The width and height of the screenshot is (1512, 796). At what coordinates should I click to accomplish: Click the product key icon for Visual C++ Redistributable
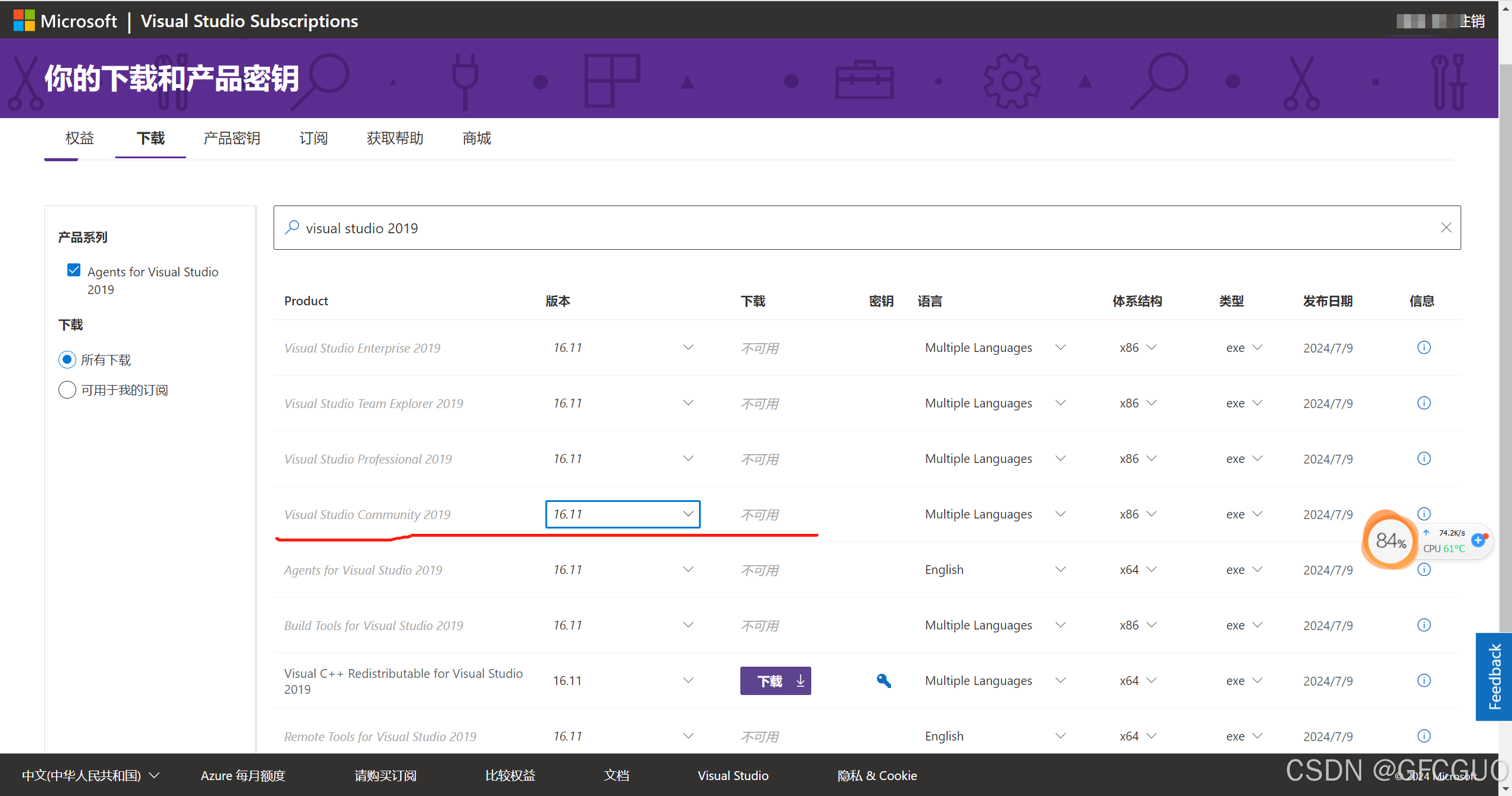(x=883, y=681)
